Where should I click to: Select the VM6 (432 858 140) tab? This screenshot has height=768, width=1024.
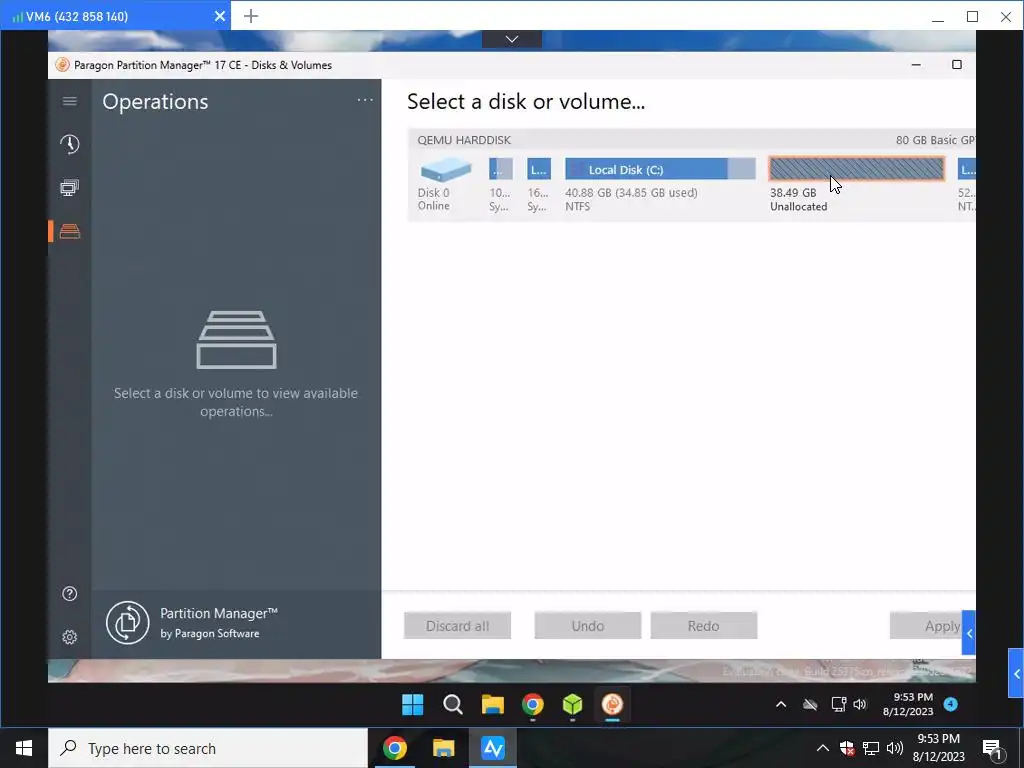coord(116,16)
